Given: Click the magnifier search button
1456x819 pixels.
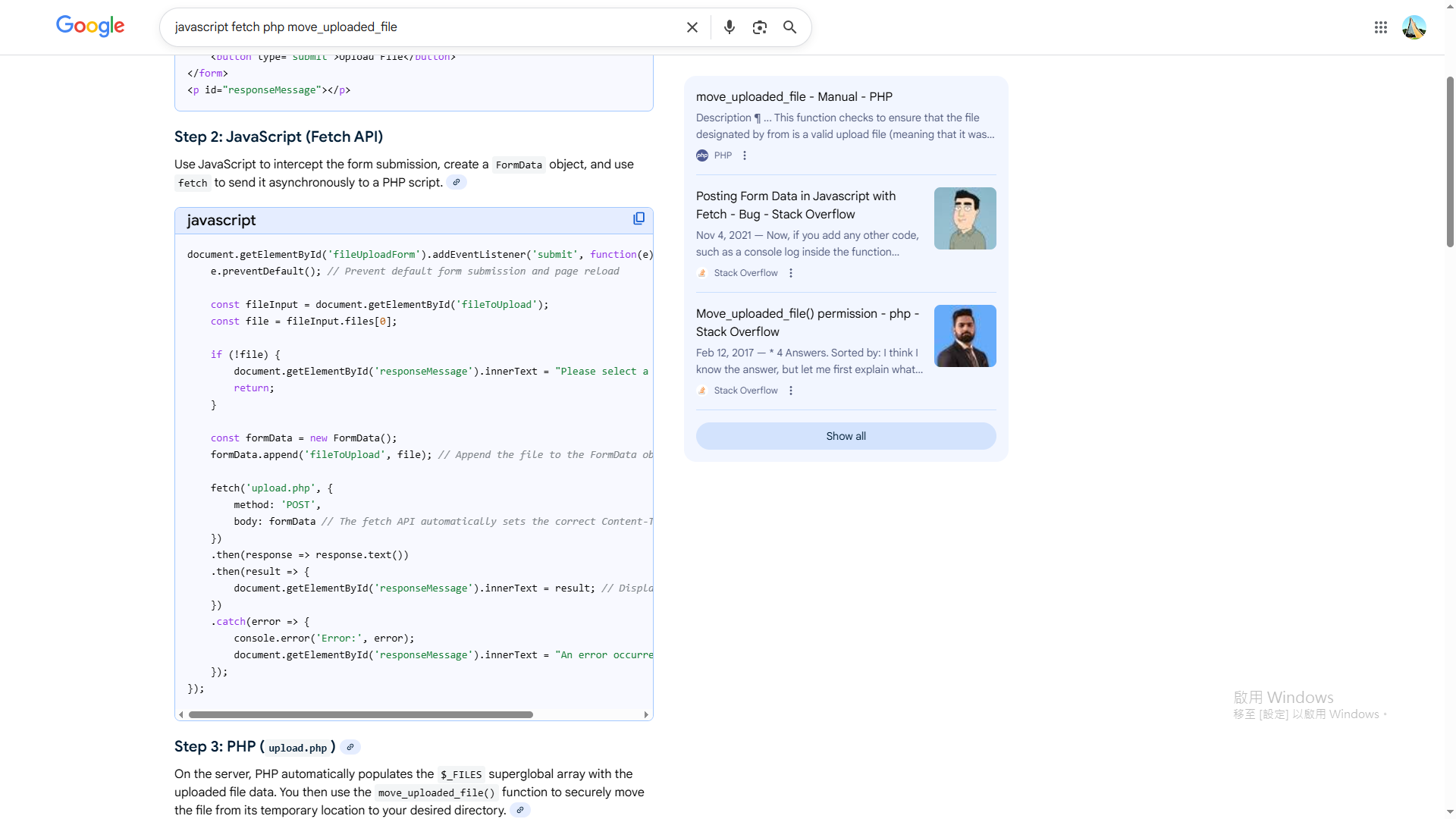Looking at the screenshot, I should pyautogui.click(x=789, y=27).
